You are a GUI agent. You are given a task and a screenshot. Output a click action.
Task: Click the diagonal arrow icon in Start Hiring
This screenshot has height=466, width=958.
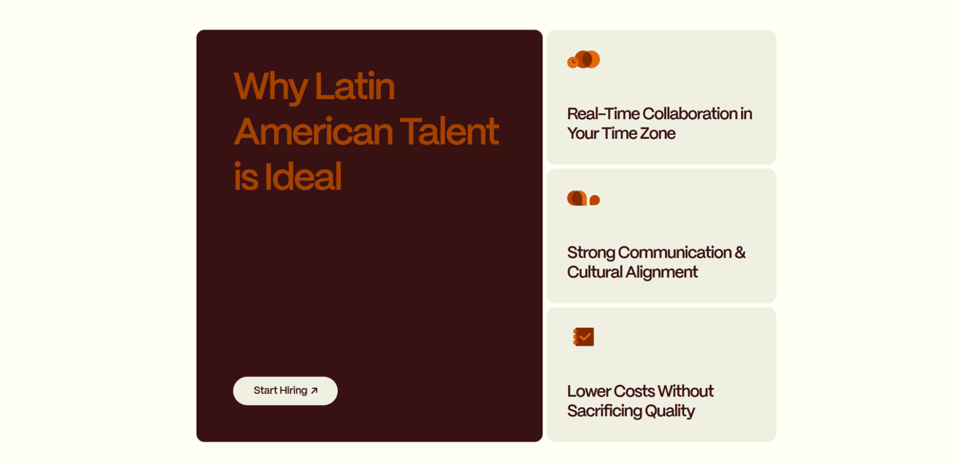[314, 391]
